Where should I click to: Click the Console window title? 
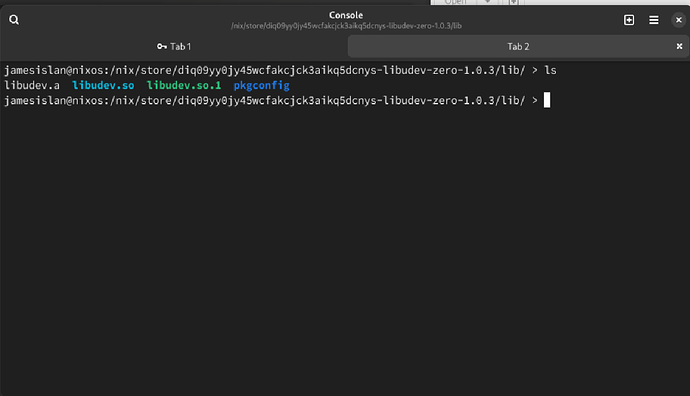point(346,15)
